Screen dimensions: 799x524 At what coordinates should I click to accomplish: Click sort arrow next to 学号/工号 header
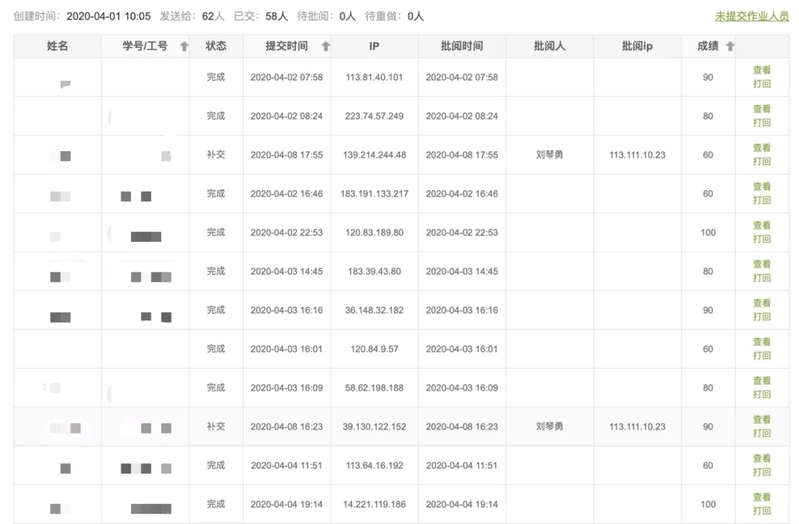click(184, 47)
